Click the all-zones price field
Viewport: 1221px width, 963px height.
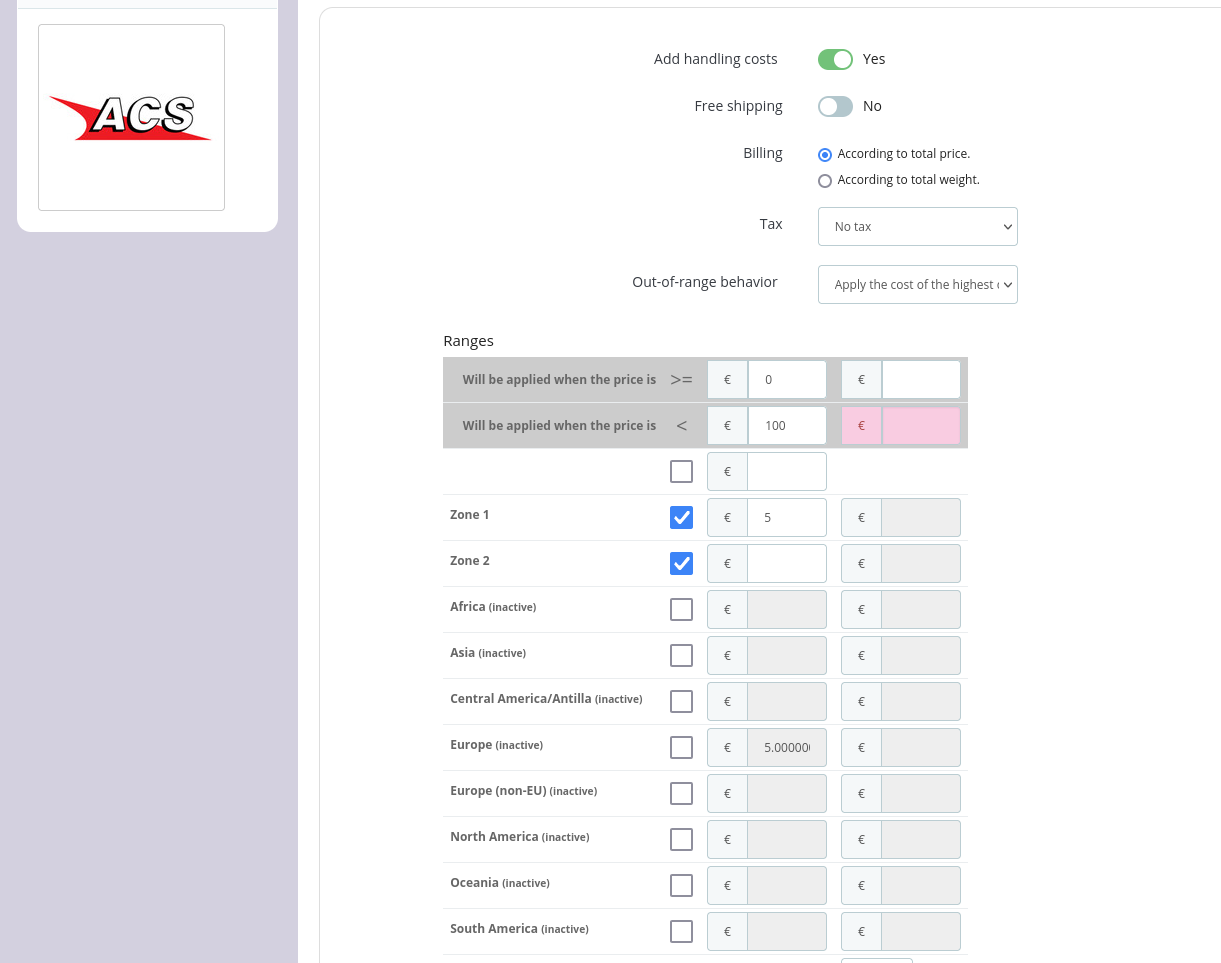(787, 472)
